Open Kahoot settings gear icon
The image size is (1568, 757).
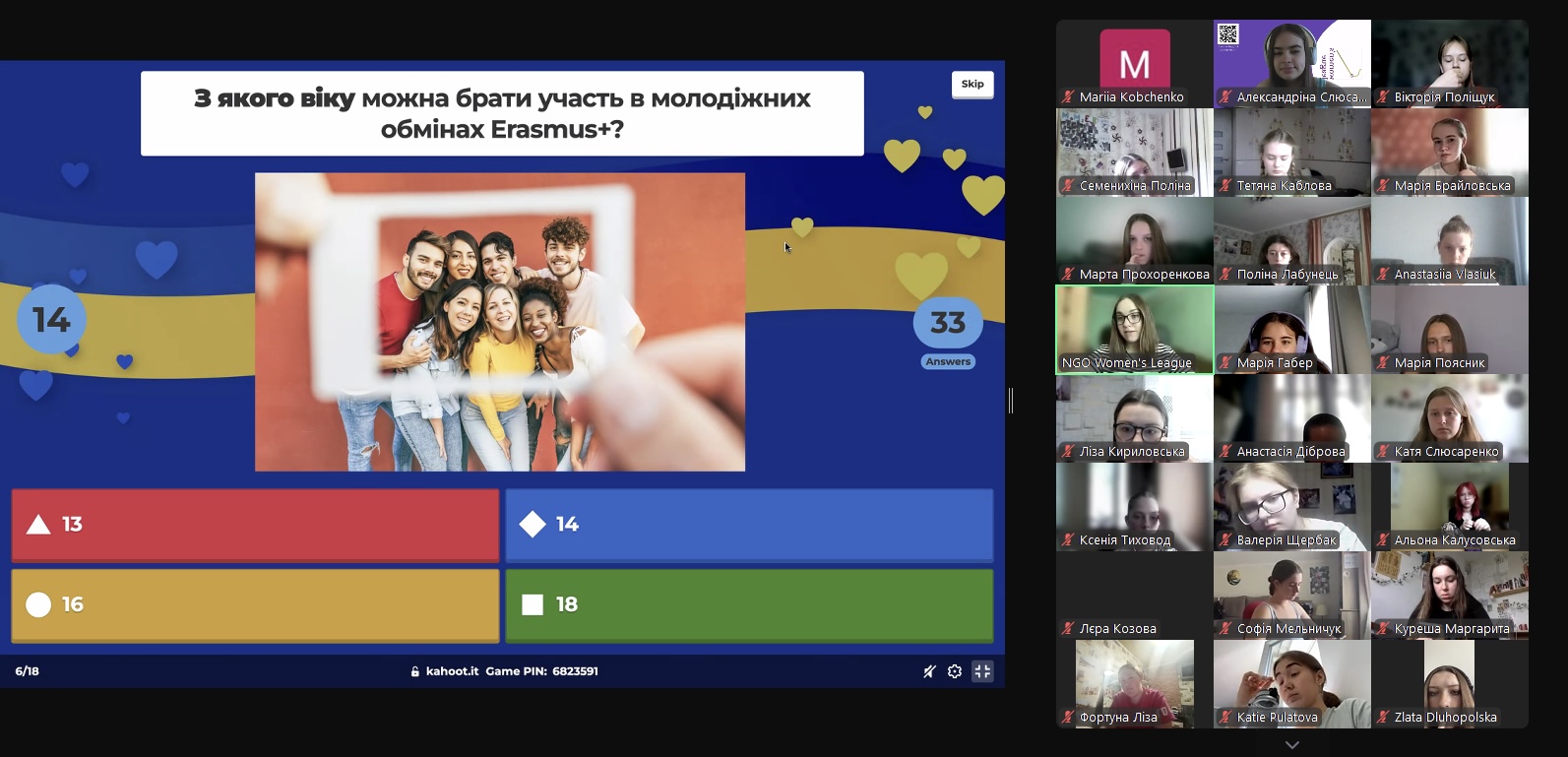click(x=954, y=671)
